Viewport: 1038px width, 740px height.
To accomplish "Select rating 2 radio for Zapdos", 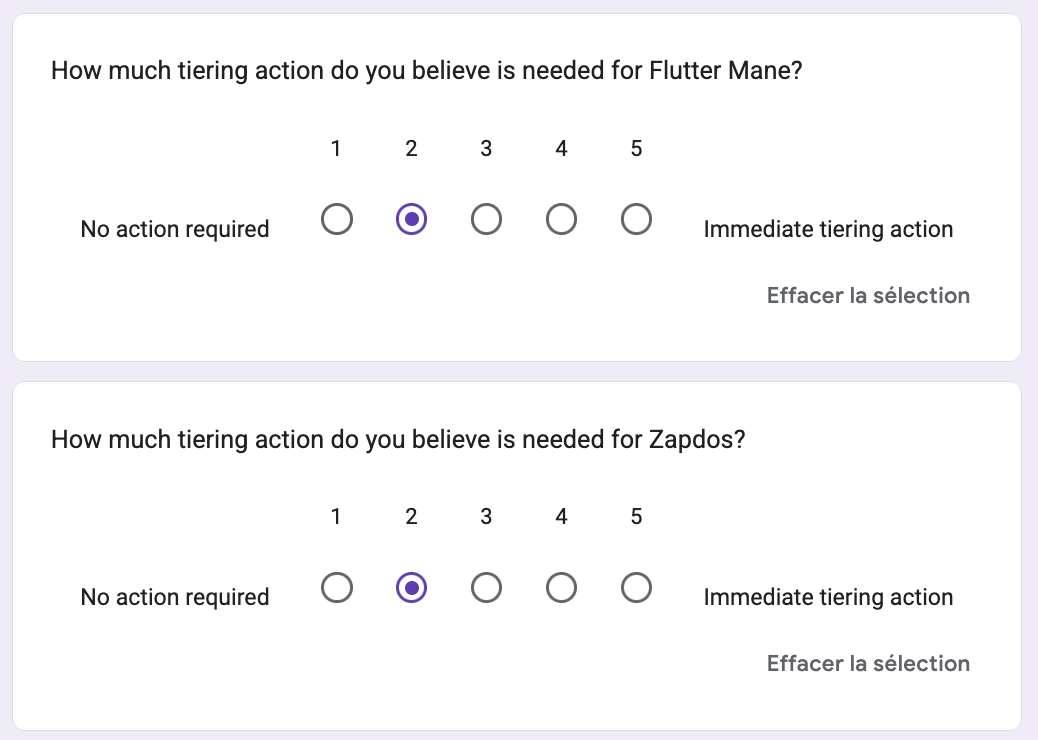I will [411, 588].
